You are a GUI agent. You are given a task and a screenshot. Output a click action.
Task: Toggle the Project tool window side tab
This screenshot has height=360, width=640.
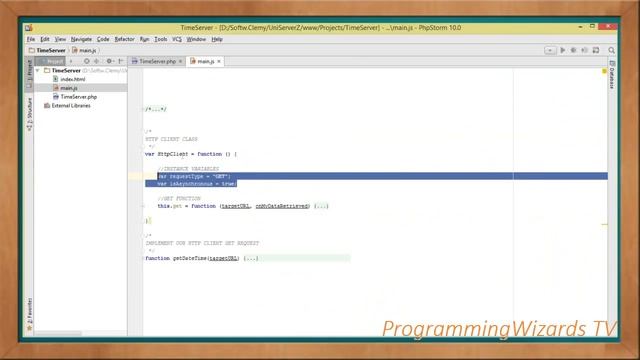29,75
